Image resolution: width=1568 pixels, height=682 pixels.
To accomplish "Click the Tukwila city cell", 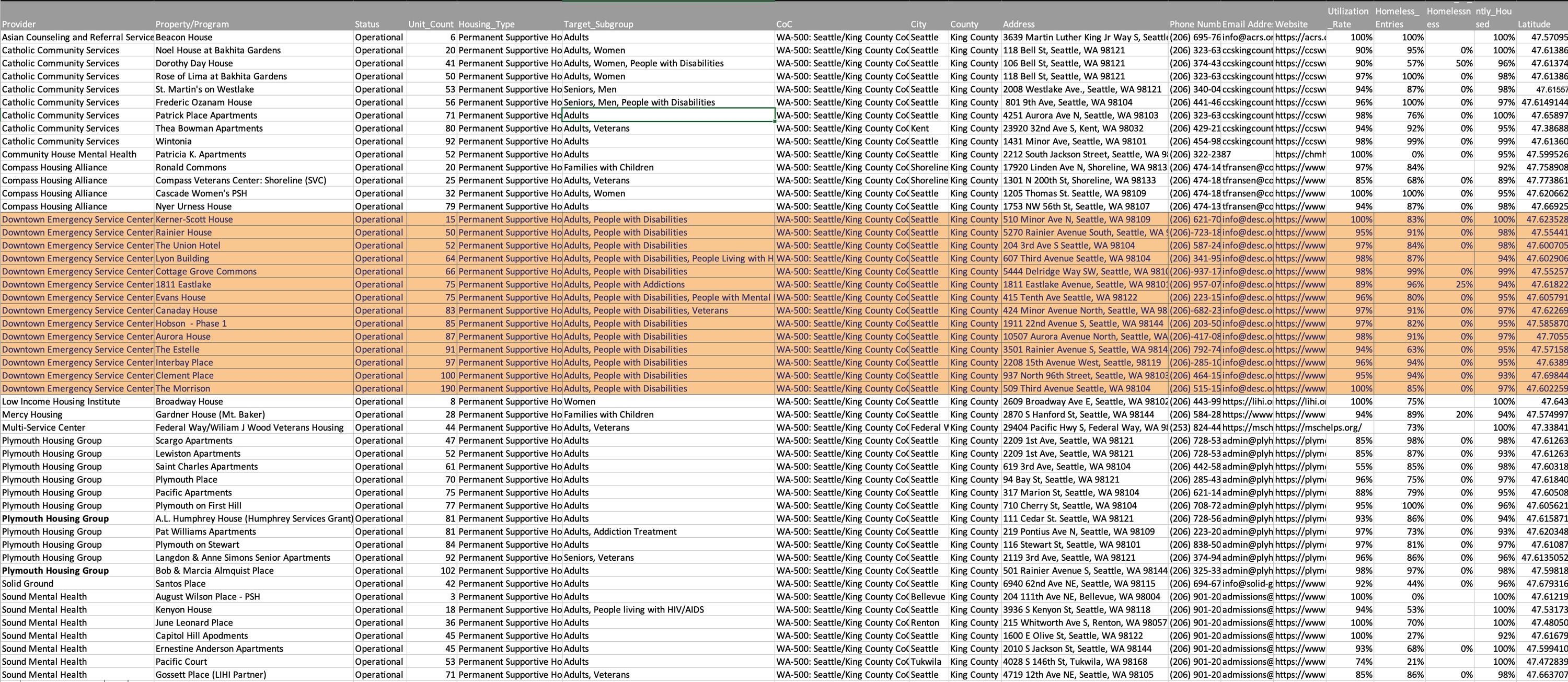I will tap(927, 661).
